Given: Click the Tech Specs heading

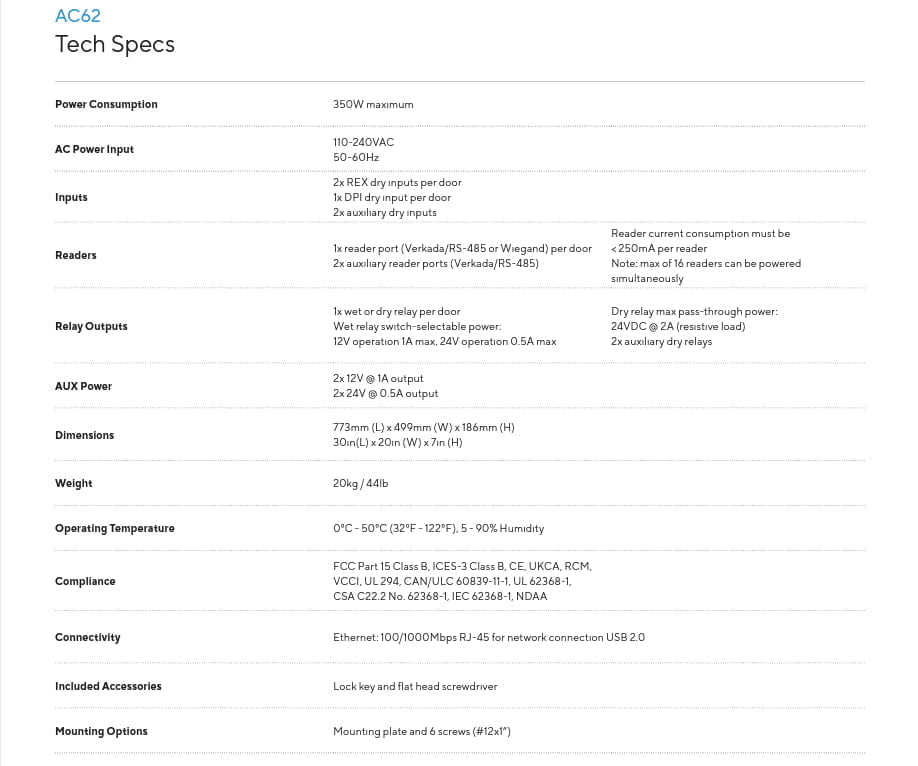Looking at the screenshot, I should pos(115,45).
